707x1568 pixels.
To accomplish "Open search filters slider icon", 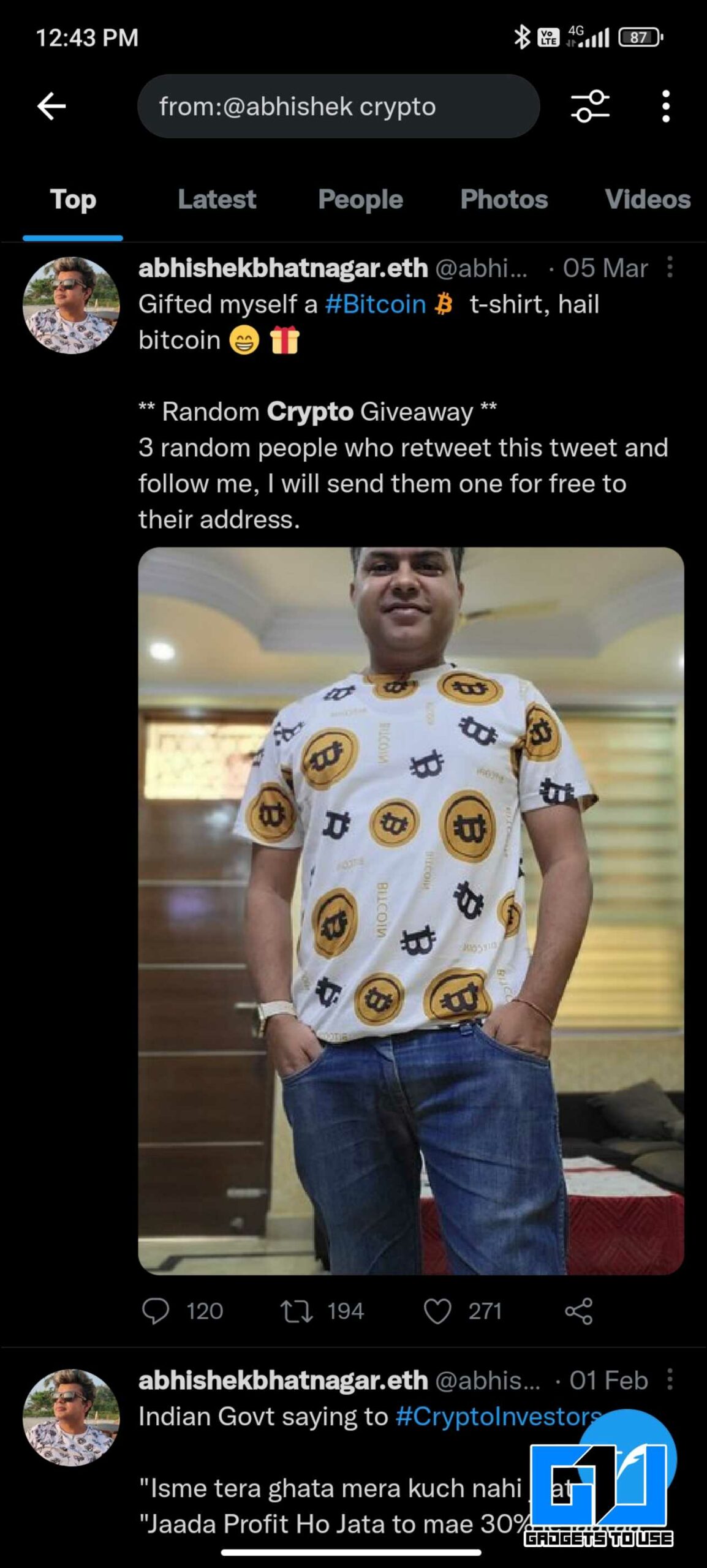I will tap(590, 107).
